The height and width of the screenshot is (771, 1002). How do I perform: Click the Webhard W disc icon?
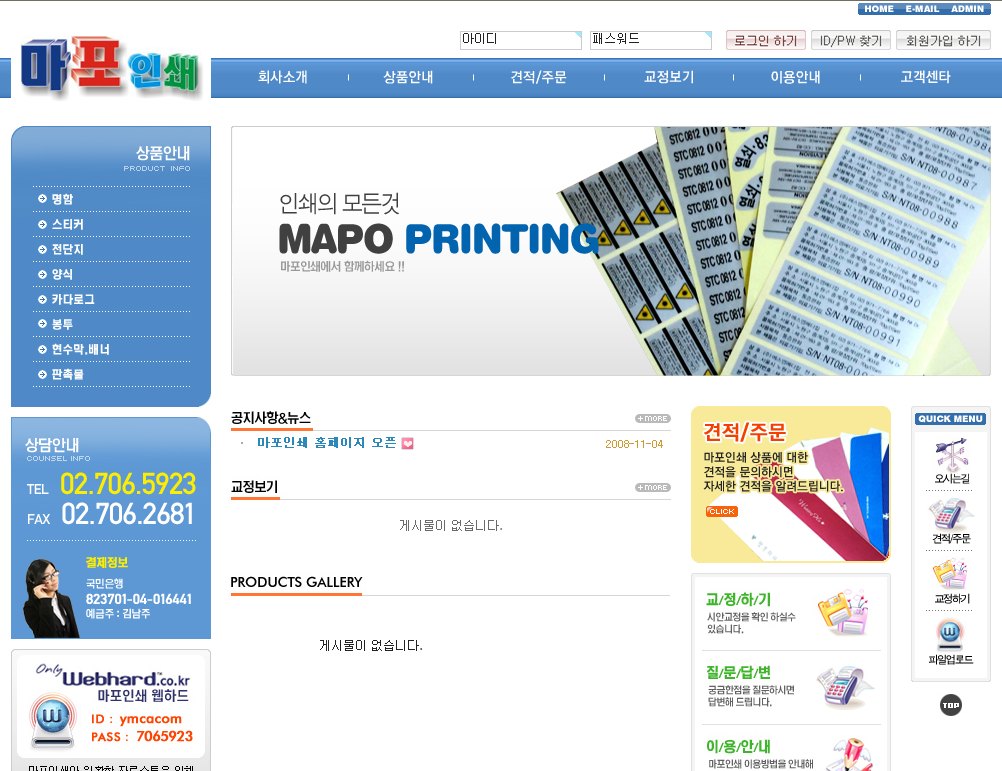pyautogui.click(x=52, y=721)
